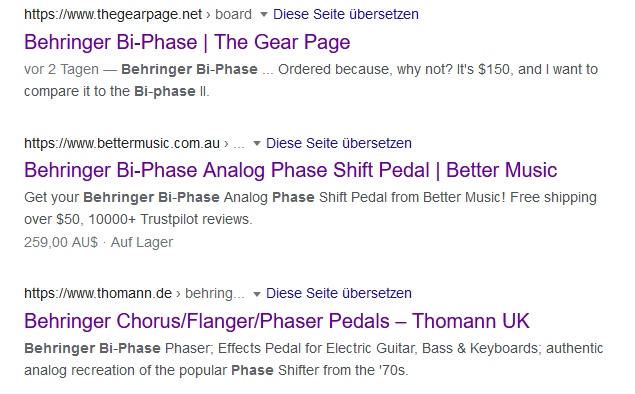Viewport: 635px width, 394px height.
Task: Click 'Diese Seite übersetzen' for Better Music result
Action: (339, 143)
